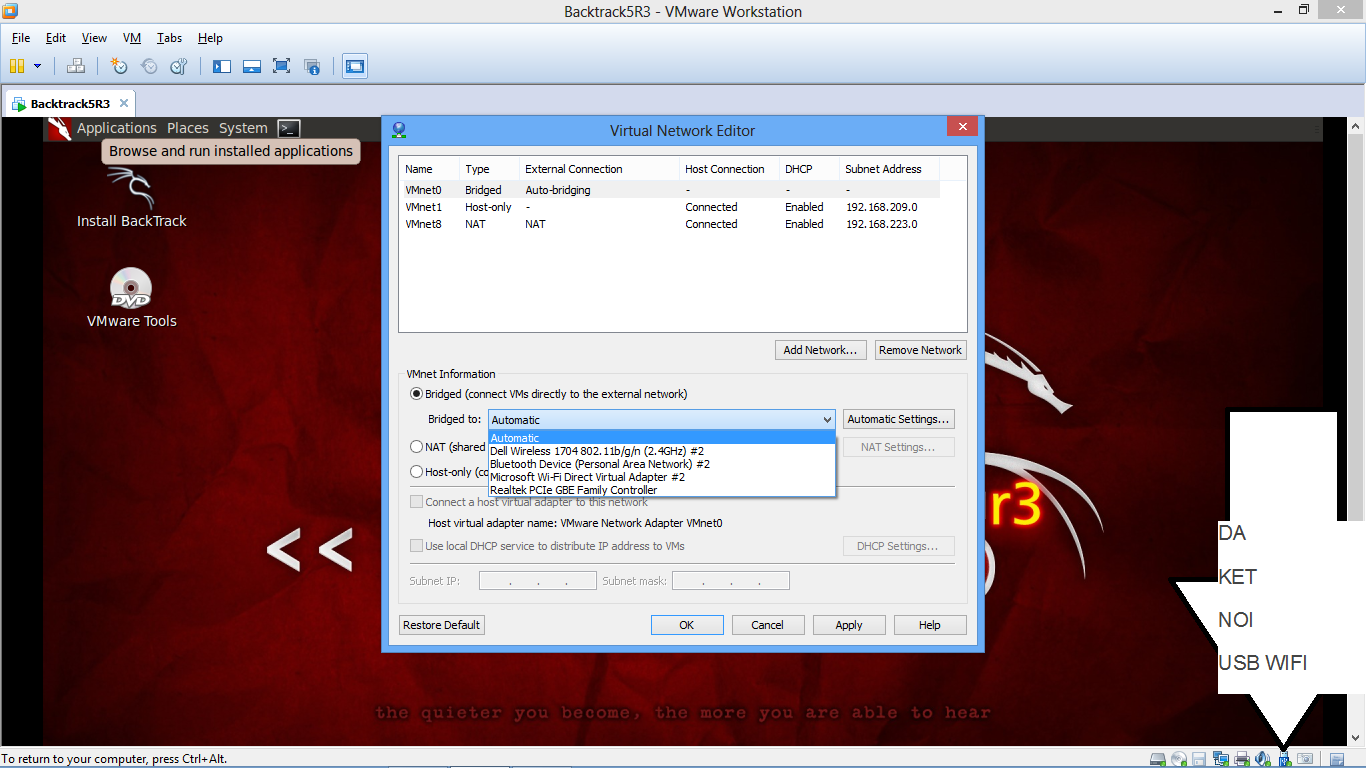Click the sound card status bar icon

pos(1263,759)
